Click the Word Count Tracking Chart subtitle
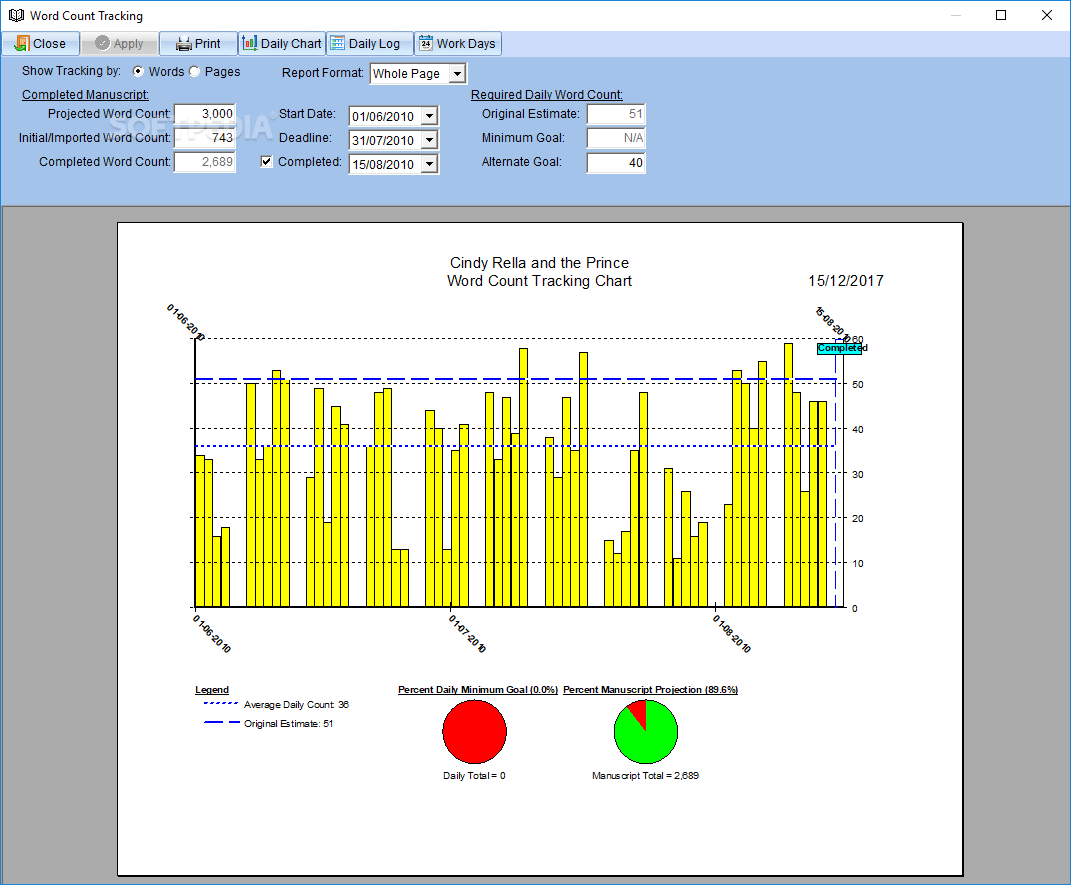1071x885 pixels. click(x=540, y=281)
